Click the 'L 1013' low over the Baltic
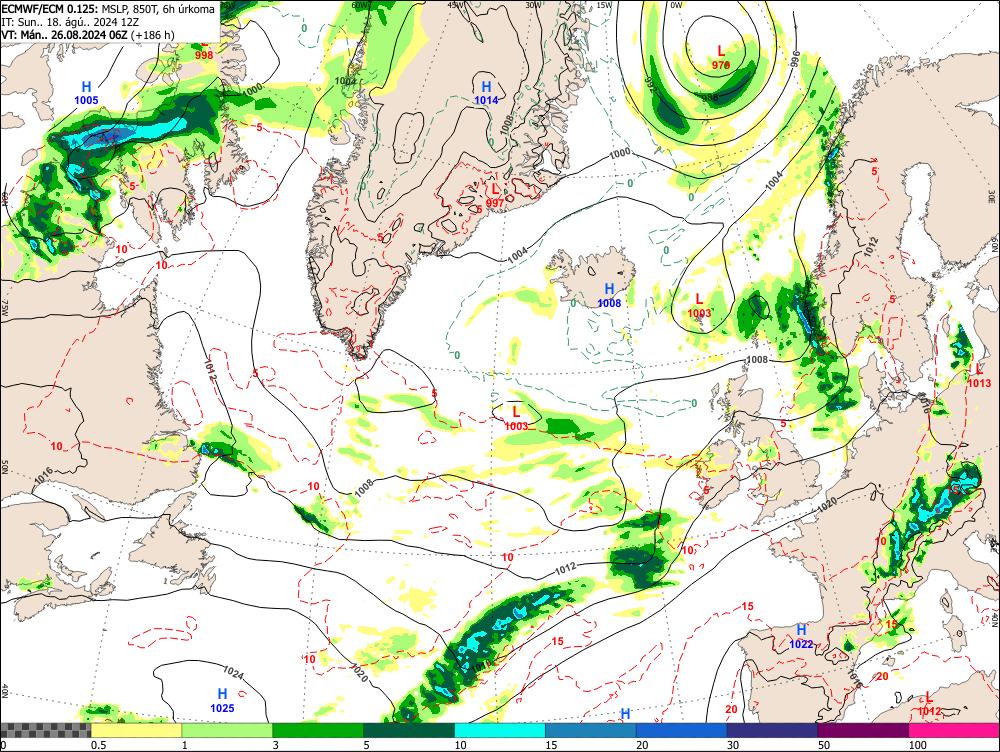1000x752 pixels. (980, 376)
